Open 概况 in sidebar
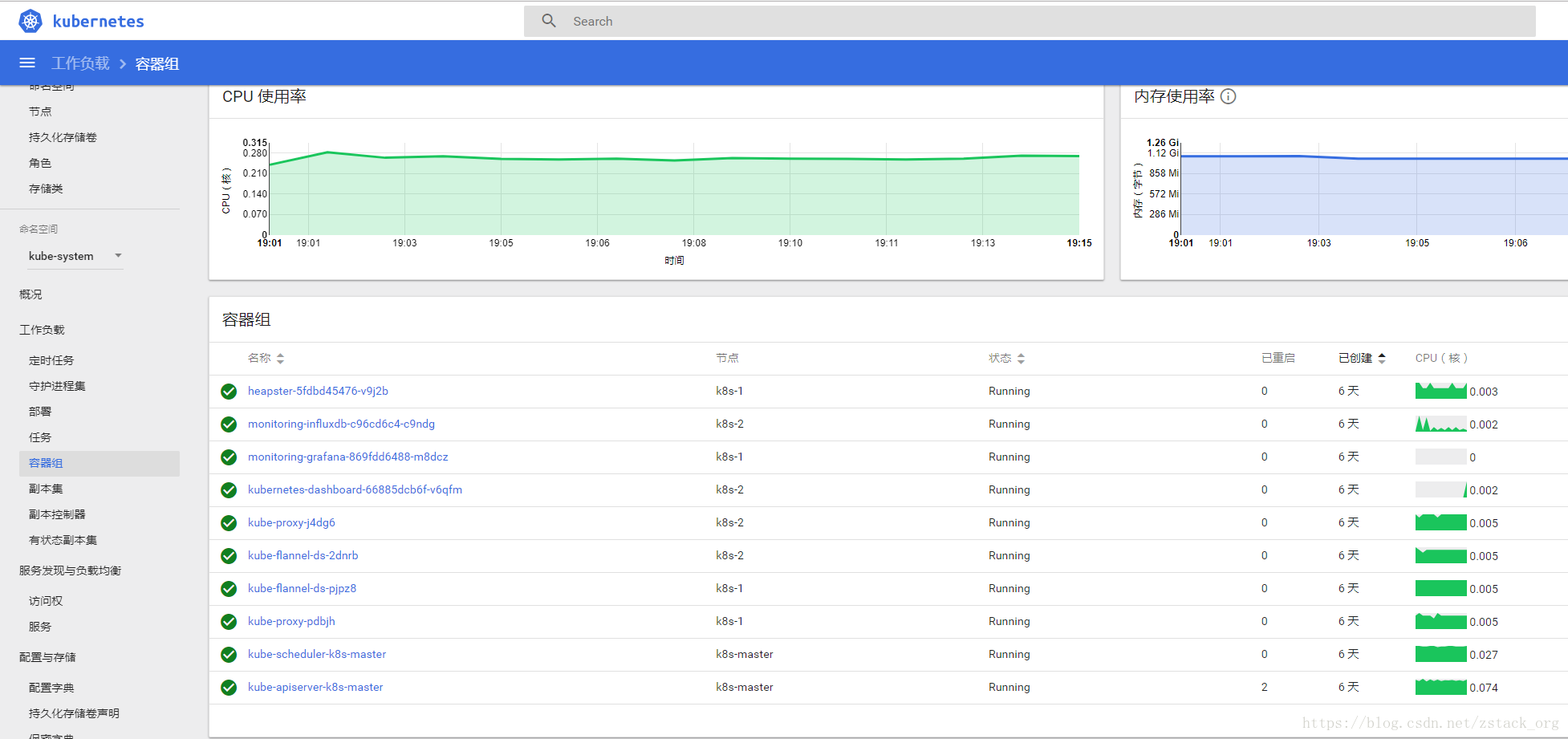 pyautogui.click(x=30, y=294)
